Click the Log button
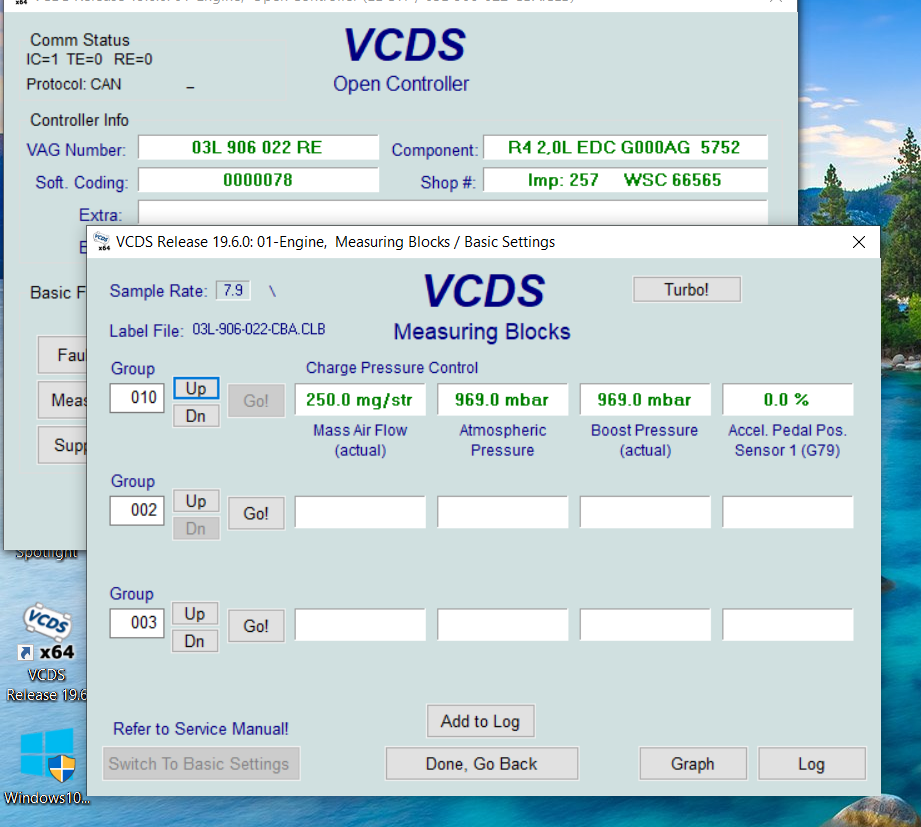The width and height of the screenshot is (921, 827). coord(812,764)
